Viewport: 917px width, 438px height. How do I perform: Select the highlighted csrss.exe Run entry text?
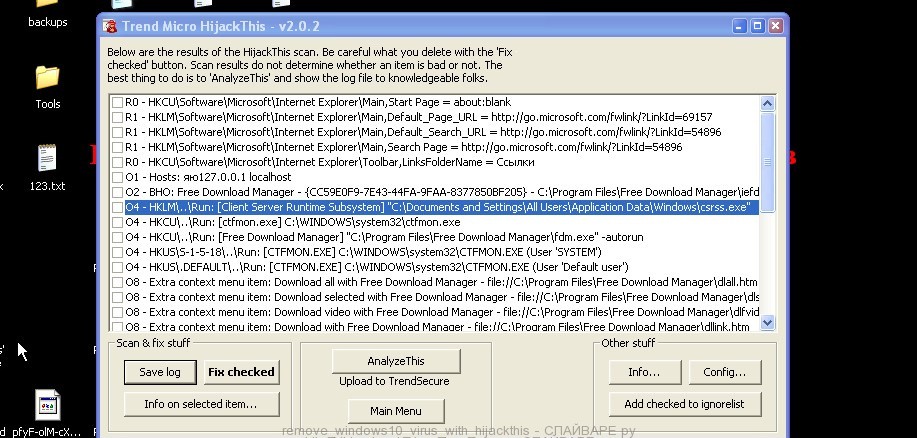coord(442,208)
